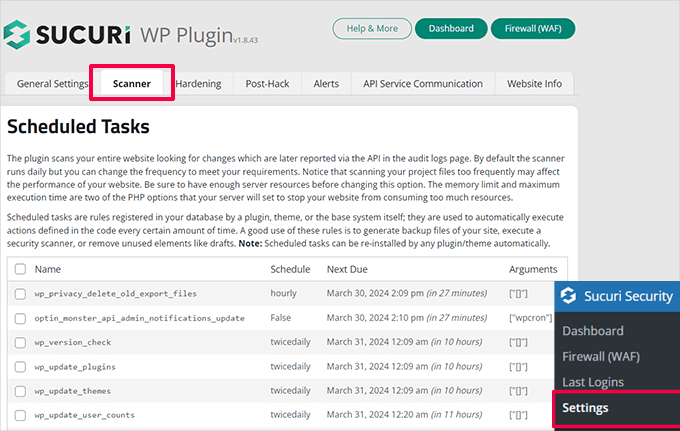Image resolution: width=680 pixels, height=431 pixels.
Task: Open the Dashboard header button
Action: pyautogui.click(x=451, y=28)
